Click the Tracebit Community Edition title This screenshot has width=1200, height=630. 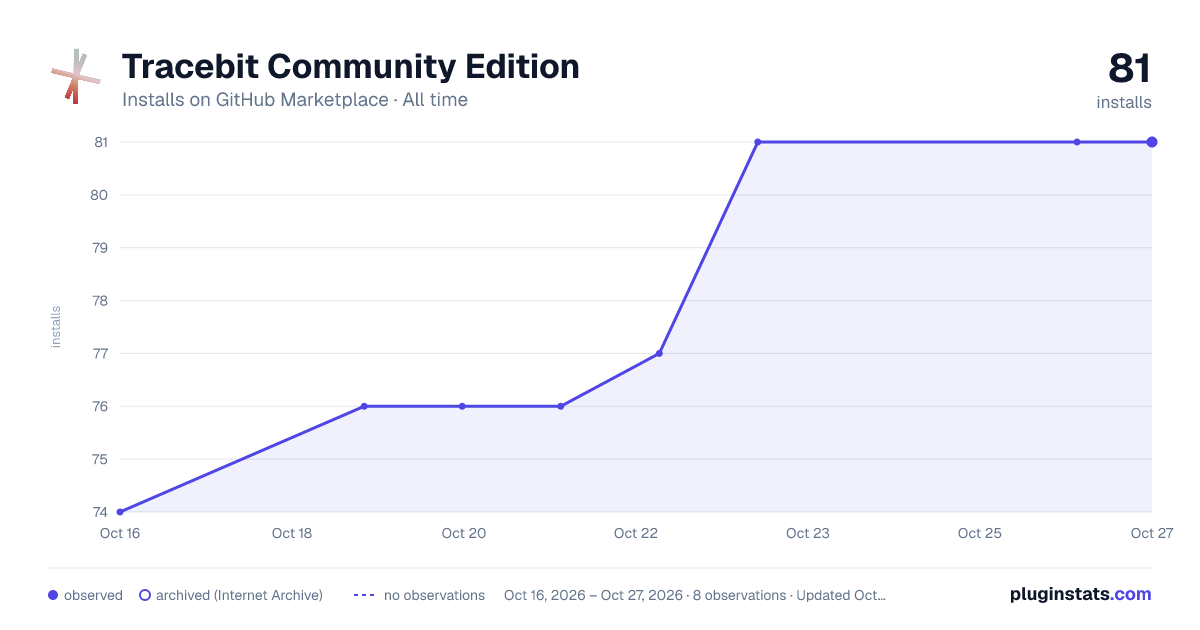coord(350,67)
